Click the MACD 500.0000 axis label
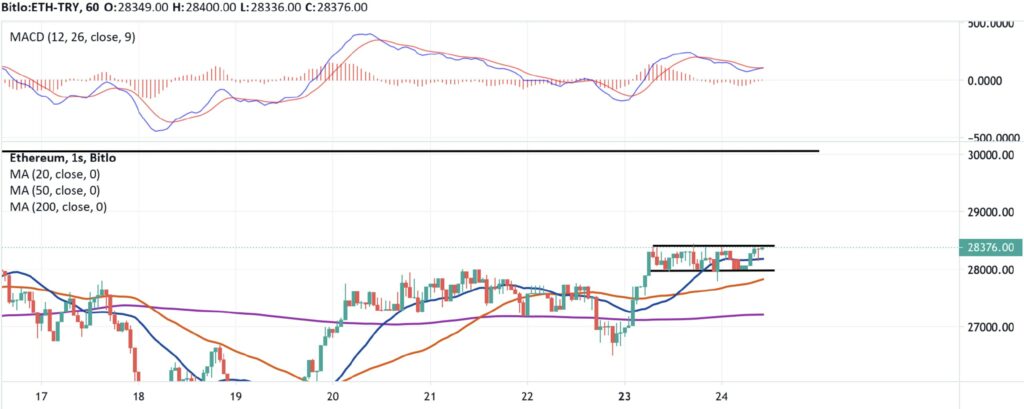This screenshot has width=1024, height=409. (x=993, y=24)
